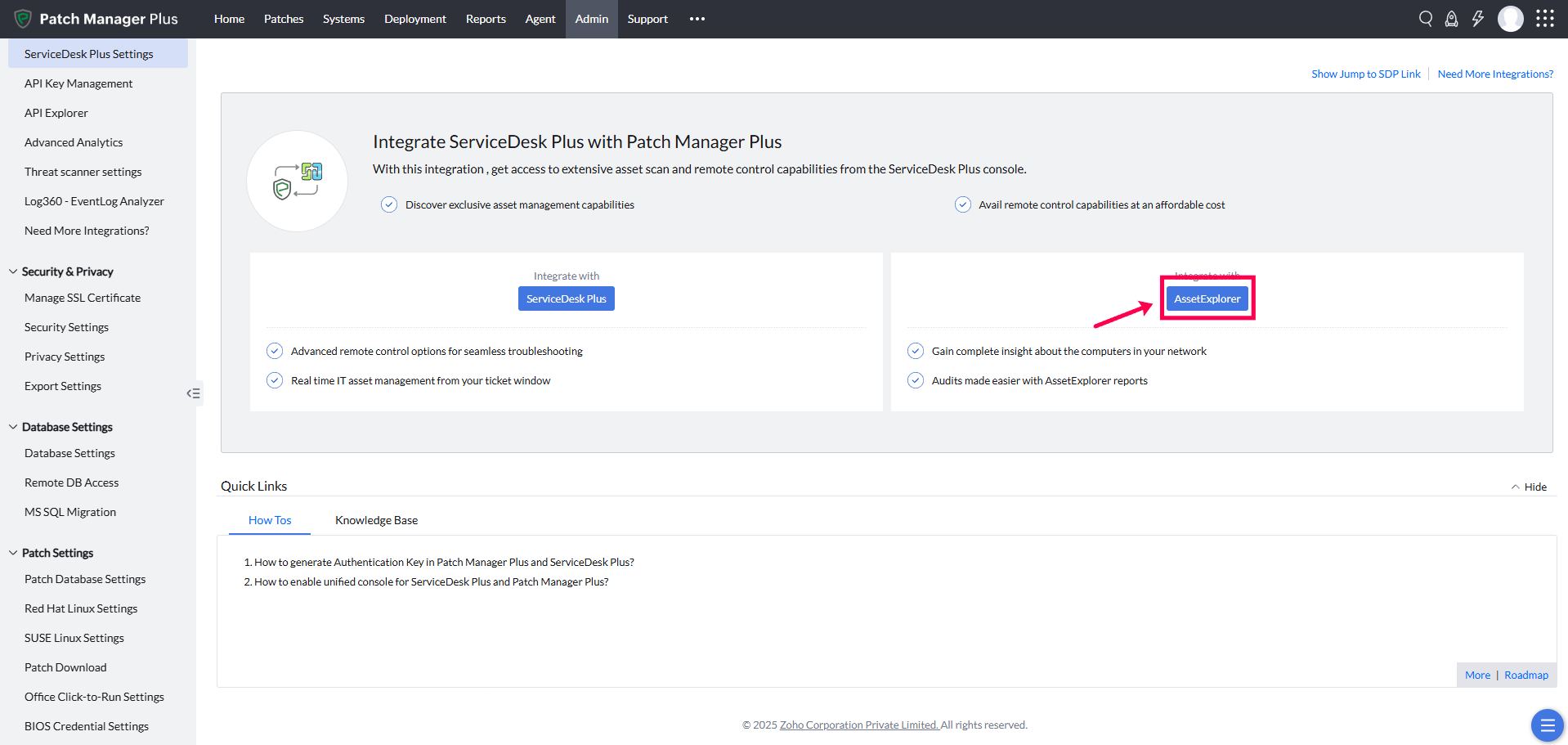Open Office Click-to-Run Settings
Image resolution: width=1568 pixels, height=745 pixels.
[x=94, y=697]
